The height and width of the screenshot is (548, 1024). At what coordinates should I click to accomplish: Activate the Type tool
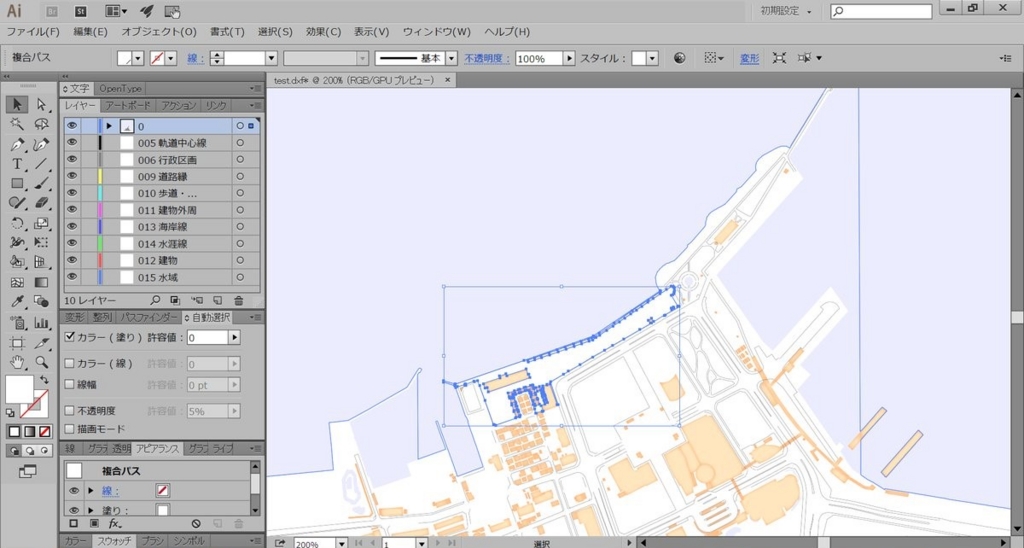[x=17, y=164]
